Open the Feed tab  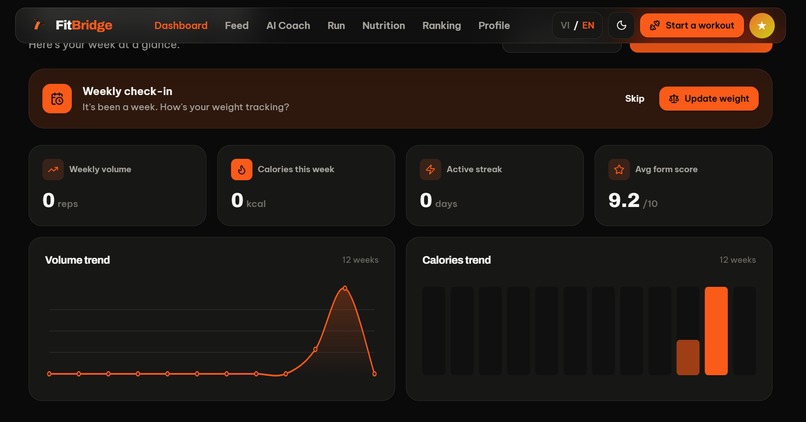click(236, 25)
